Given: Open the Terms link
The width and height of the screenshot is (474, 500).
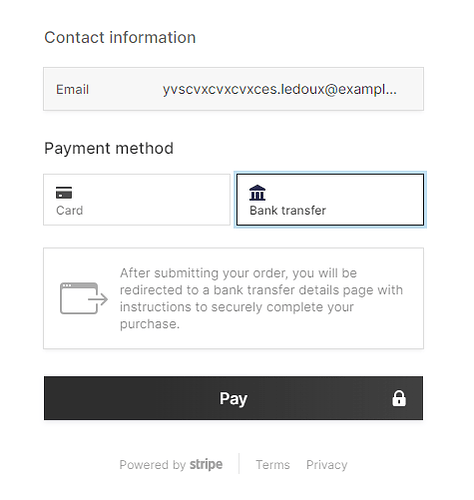Looking at the screenshot, I should click(x=273, y=465).
